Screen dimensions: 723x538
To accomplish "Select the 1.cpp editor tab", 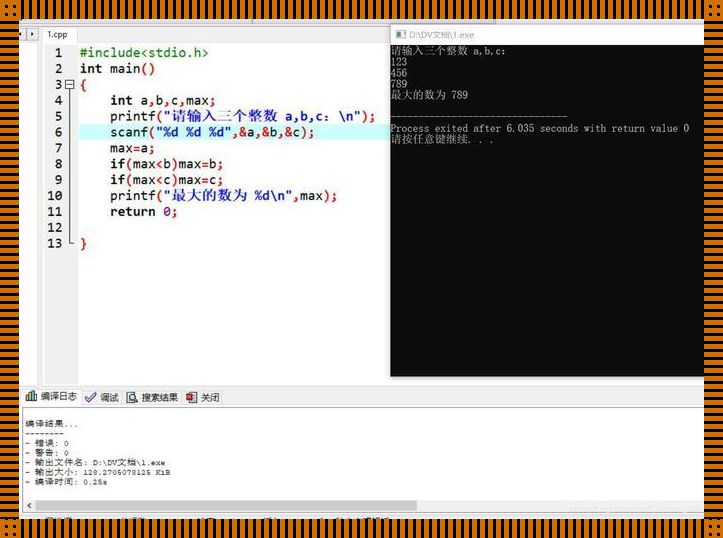I will pos(58,35).
